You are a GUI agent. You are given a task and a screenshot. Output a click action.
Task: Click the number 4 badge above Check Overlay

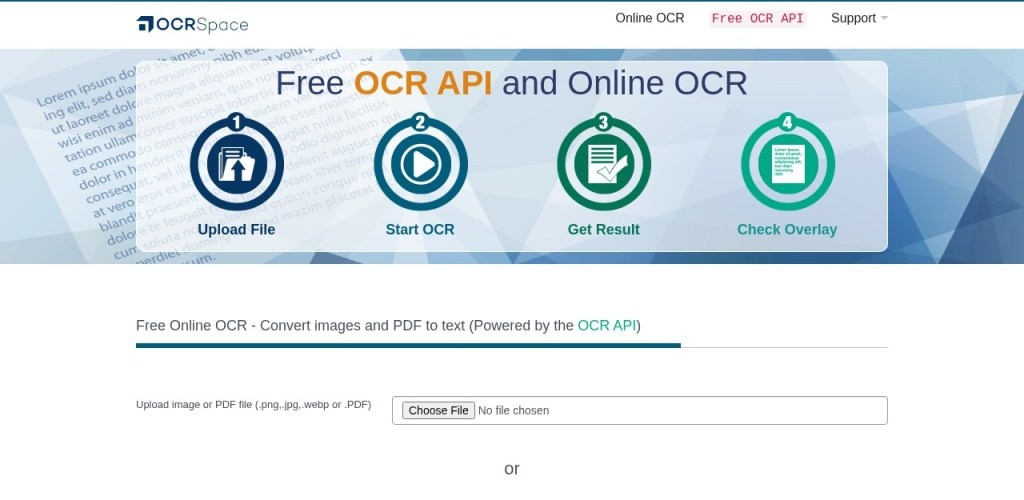point(787,123)
